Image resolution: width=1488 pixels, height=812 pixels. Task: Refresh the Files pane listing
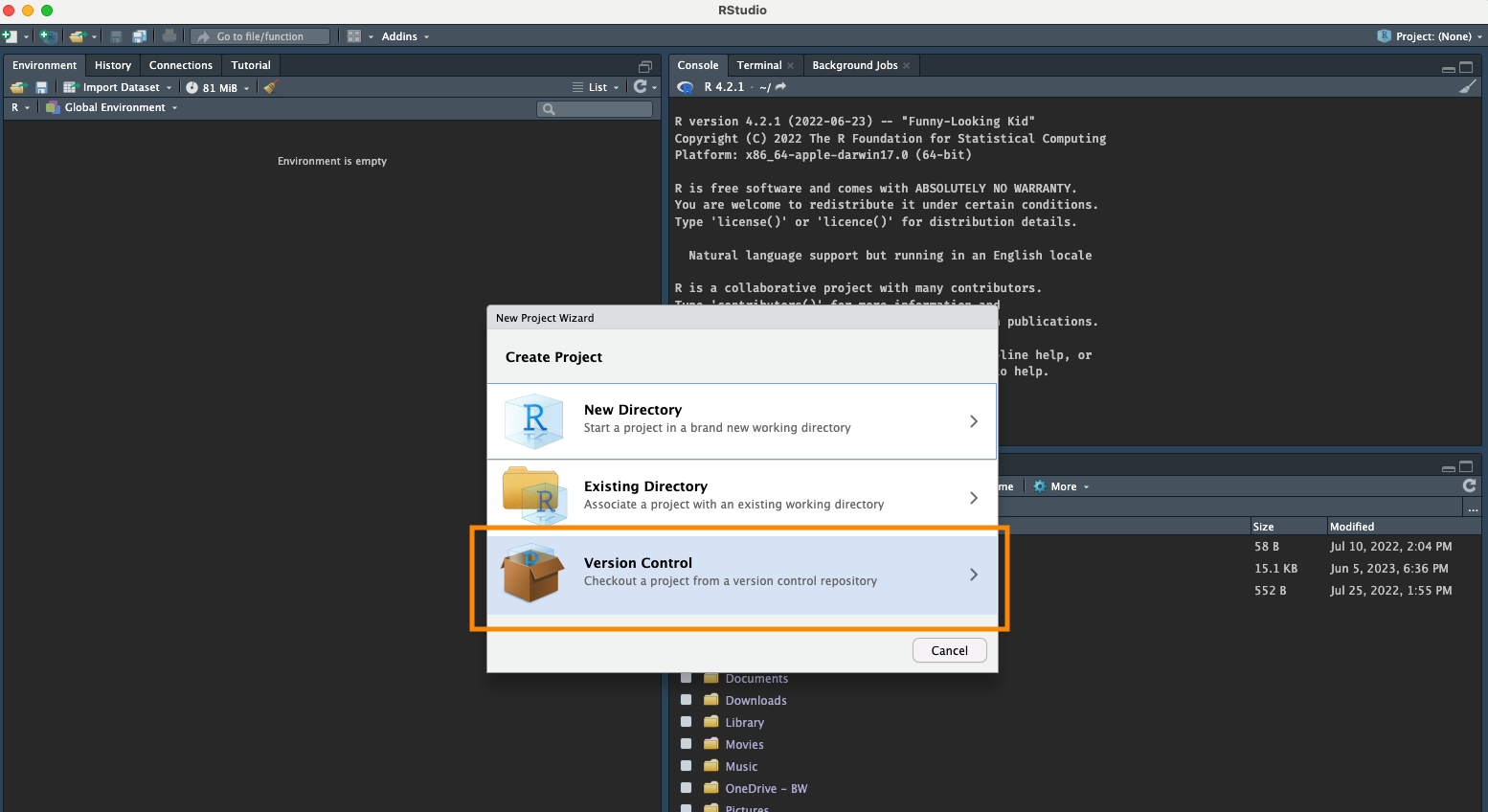tap(1469, 486)
